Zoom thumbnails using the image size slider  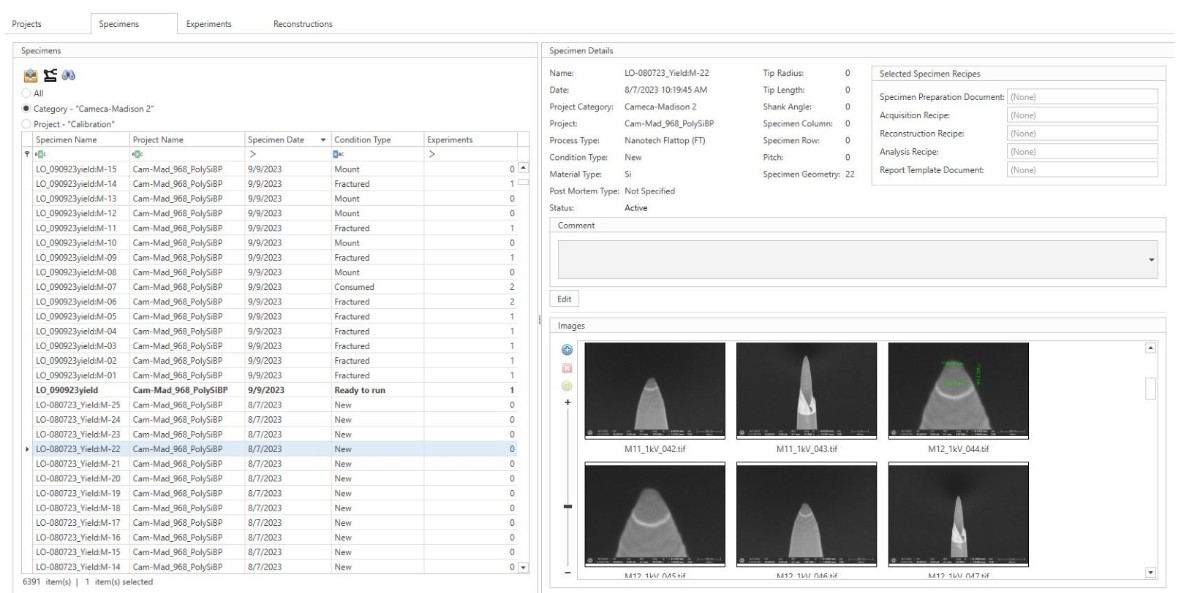pos(567,507)
